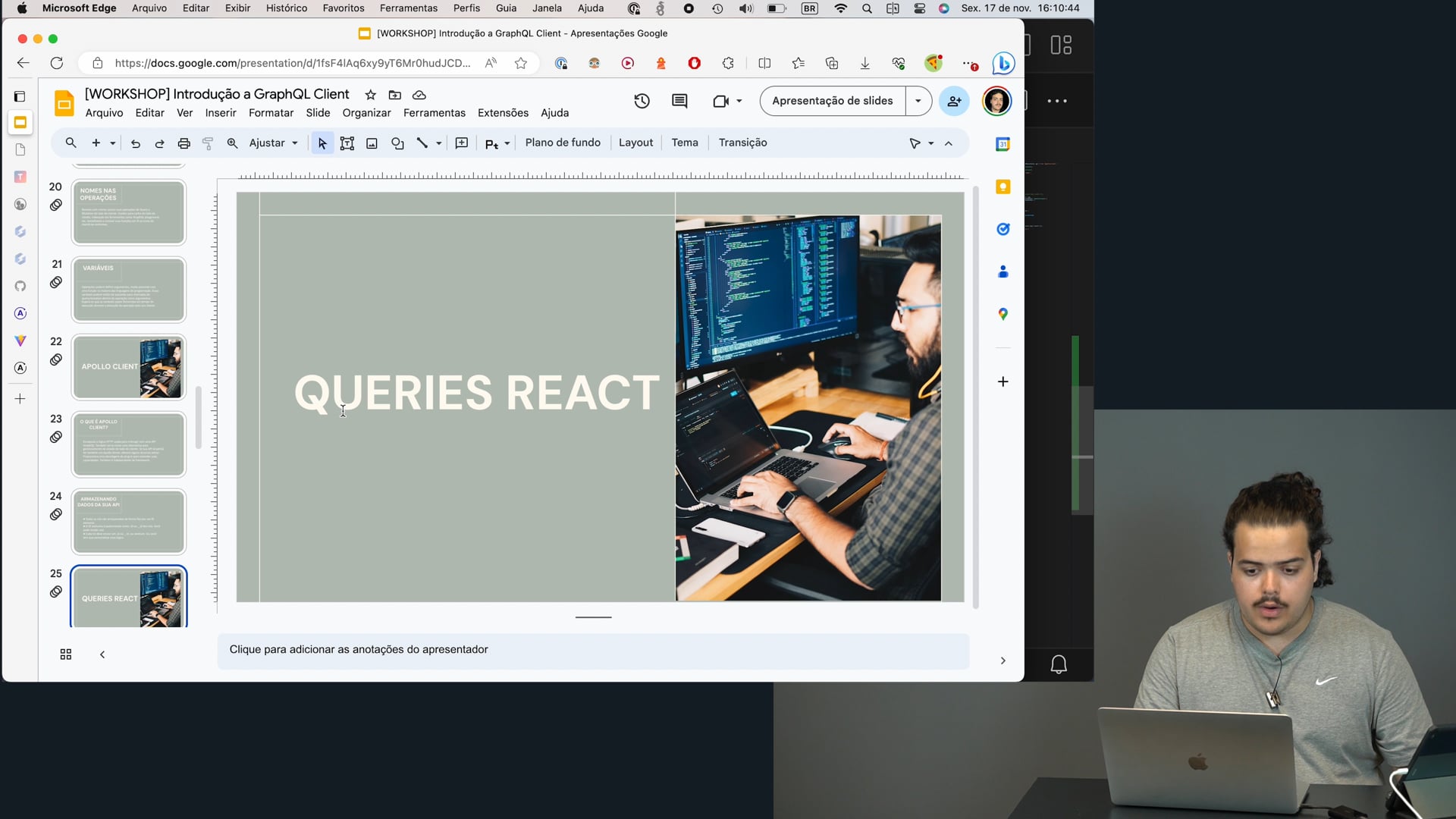Open the Organizar menu

click(x=366, y=113)
